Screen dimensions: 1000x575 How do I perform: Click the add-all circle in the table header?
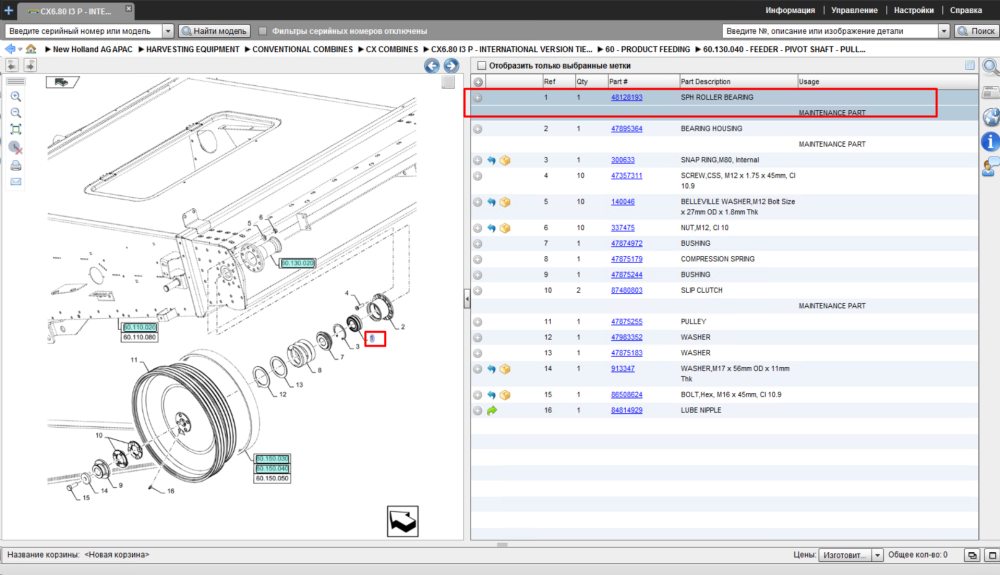point(478,82)
